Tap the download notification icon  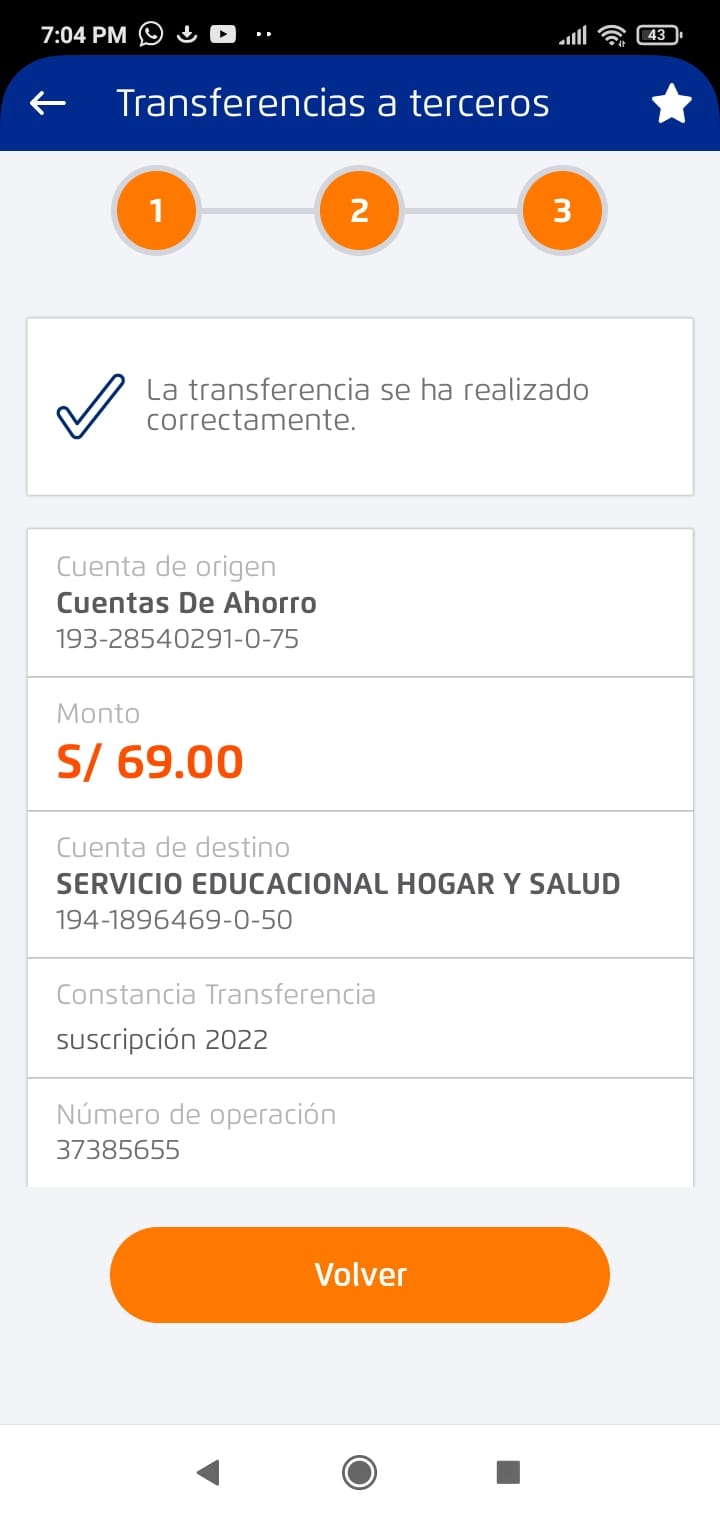(x=186, y=34)
